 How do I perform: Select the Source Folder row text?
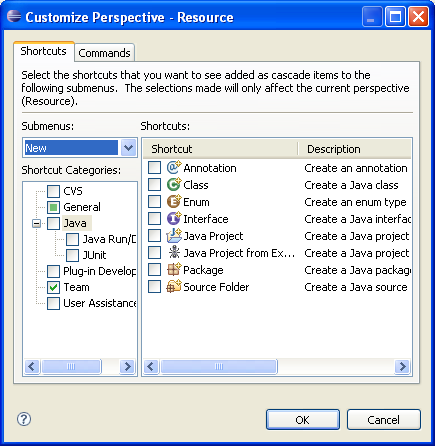[216, 287]
